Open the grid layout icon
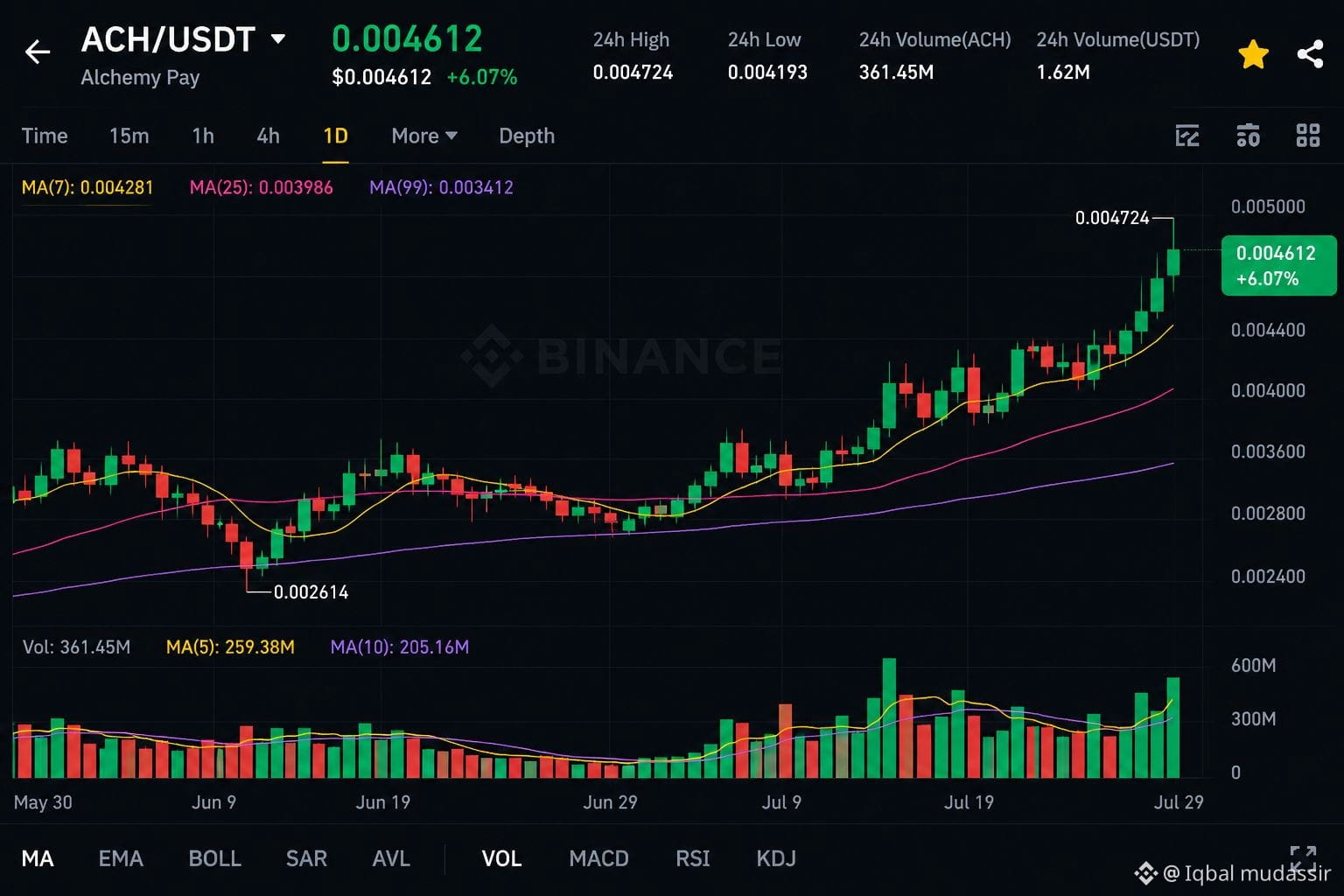This screenshot has width=1344, height=896. point(1308,136)
